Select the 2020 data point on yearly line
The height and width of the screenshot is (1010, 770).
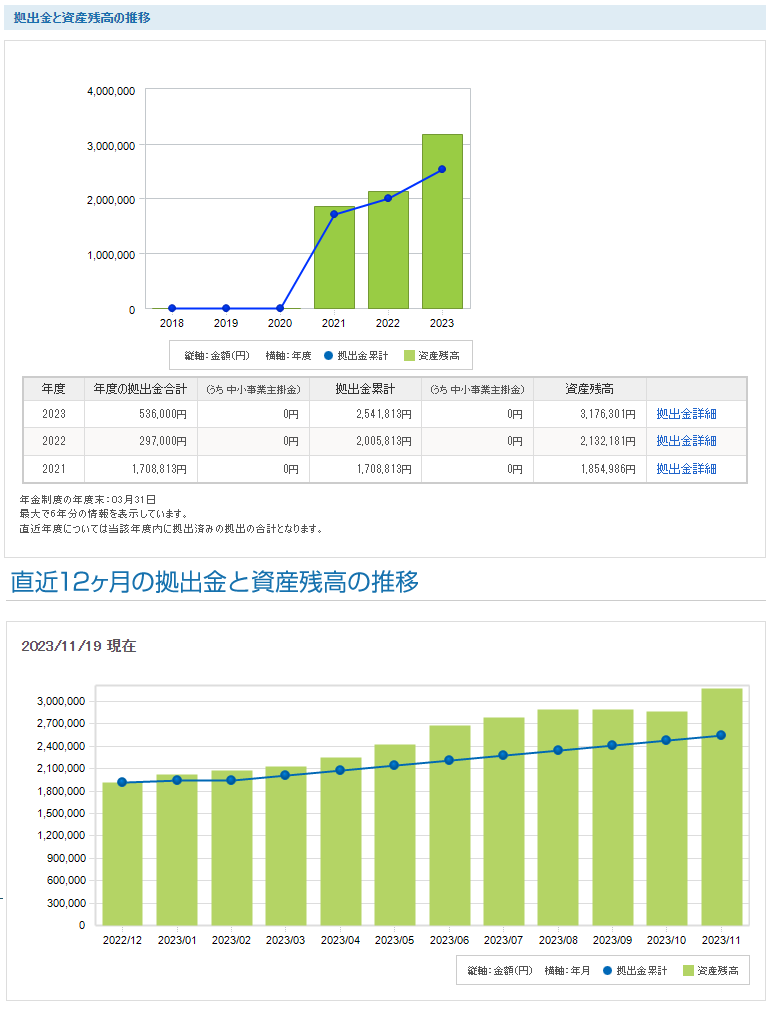tap(280, 308)
